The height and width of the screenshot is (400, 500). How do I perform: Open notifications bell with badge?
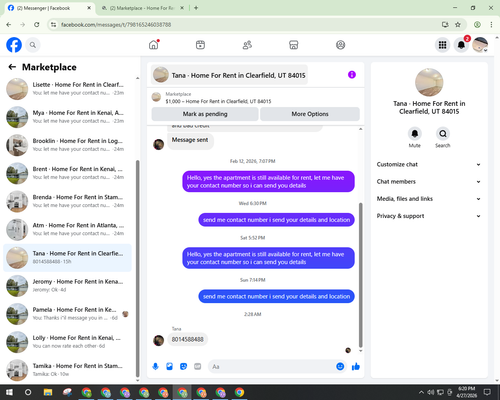point(461,45)
